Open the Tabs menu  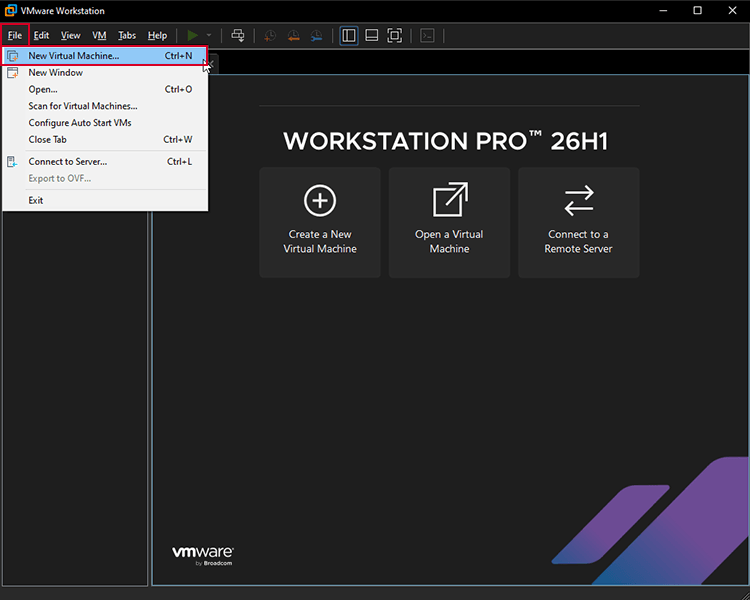point(127,35)
